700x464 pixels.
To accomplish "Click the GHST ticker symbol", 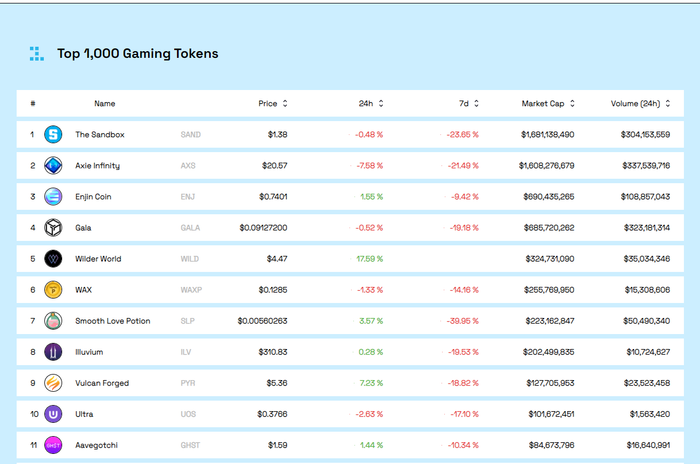I will tap(190, 445).
